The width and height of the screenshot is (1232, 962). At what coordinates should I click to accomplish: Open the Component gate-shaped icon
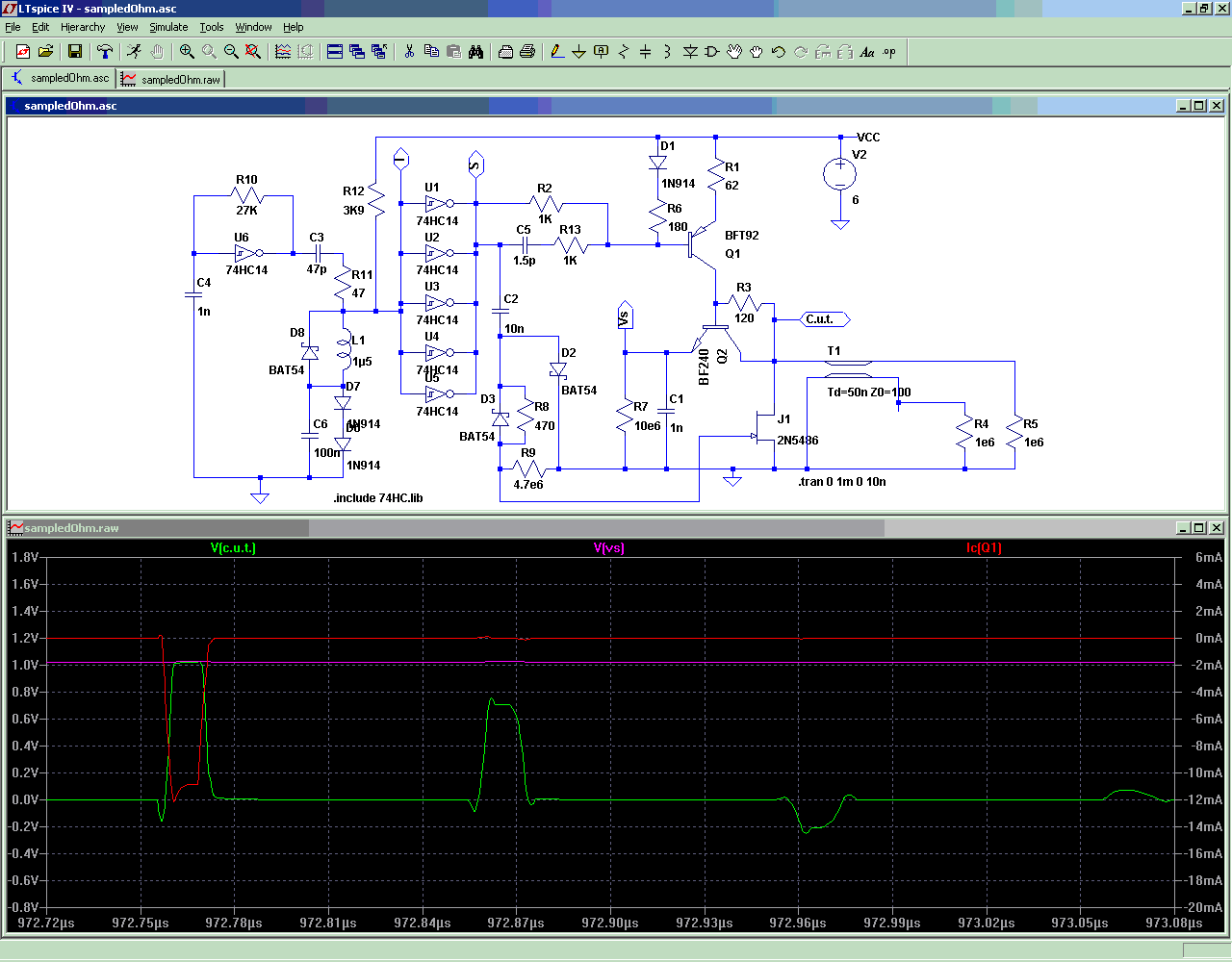[712, 52]
